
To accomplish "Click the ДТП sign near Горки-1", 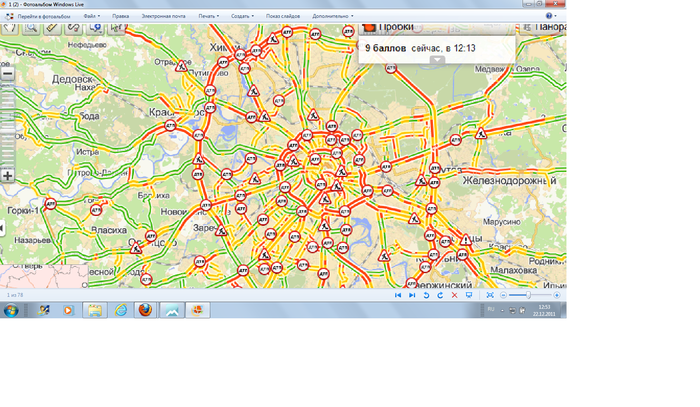I will click(50, 204).
